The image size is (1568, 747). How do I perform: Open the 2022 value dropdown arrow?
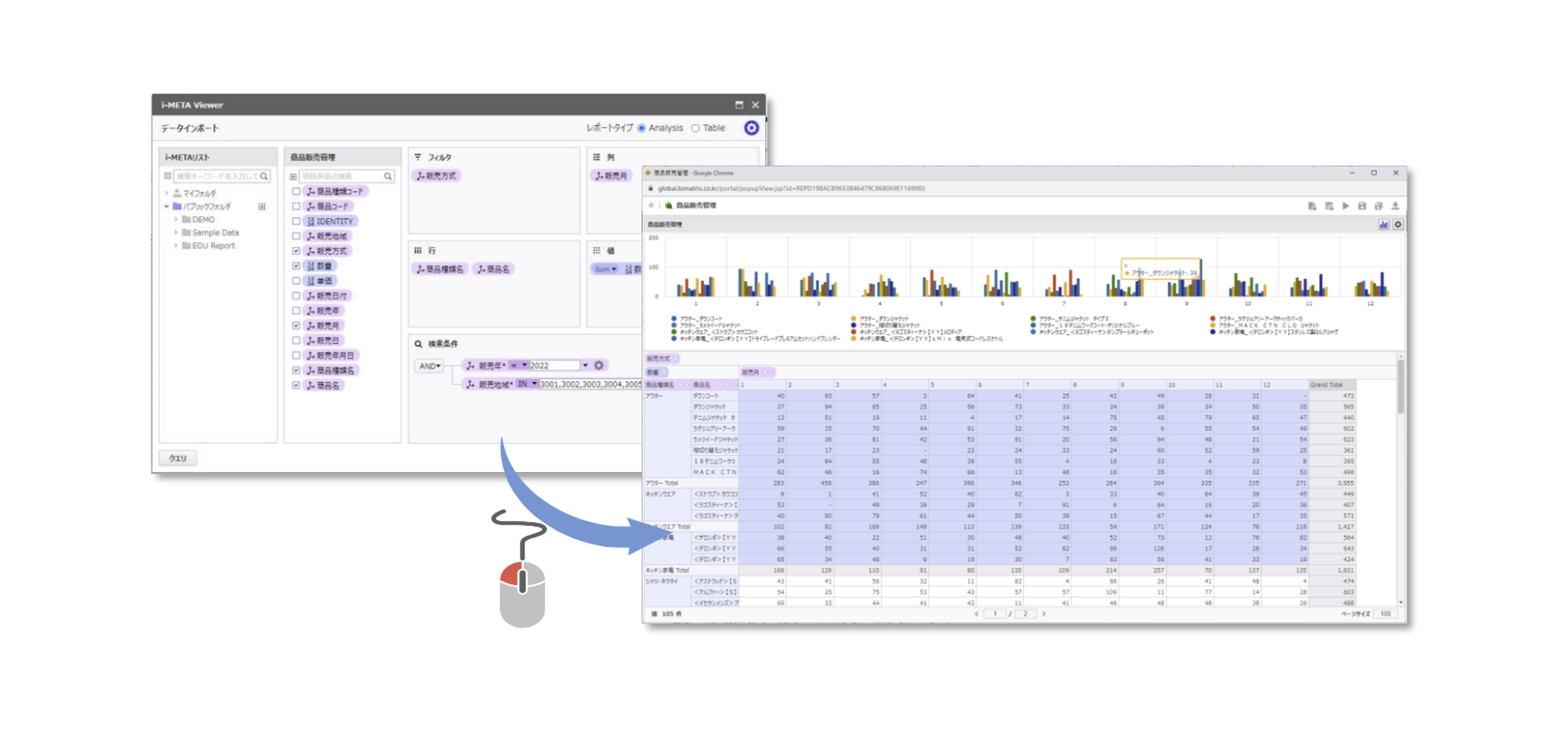[586, 365]
